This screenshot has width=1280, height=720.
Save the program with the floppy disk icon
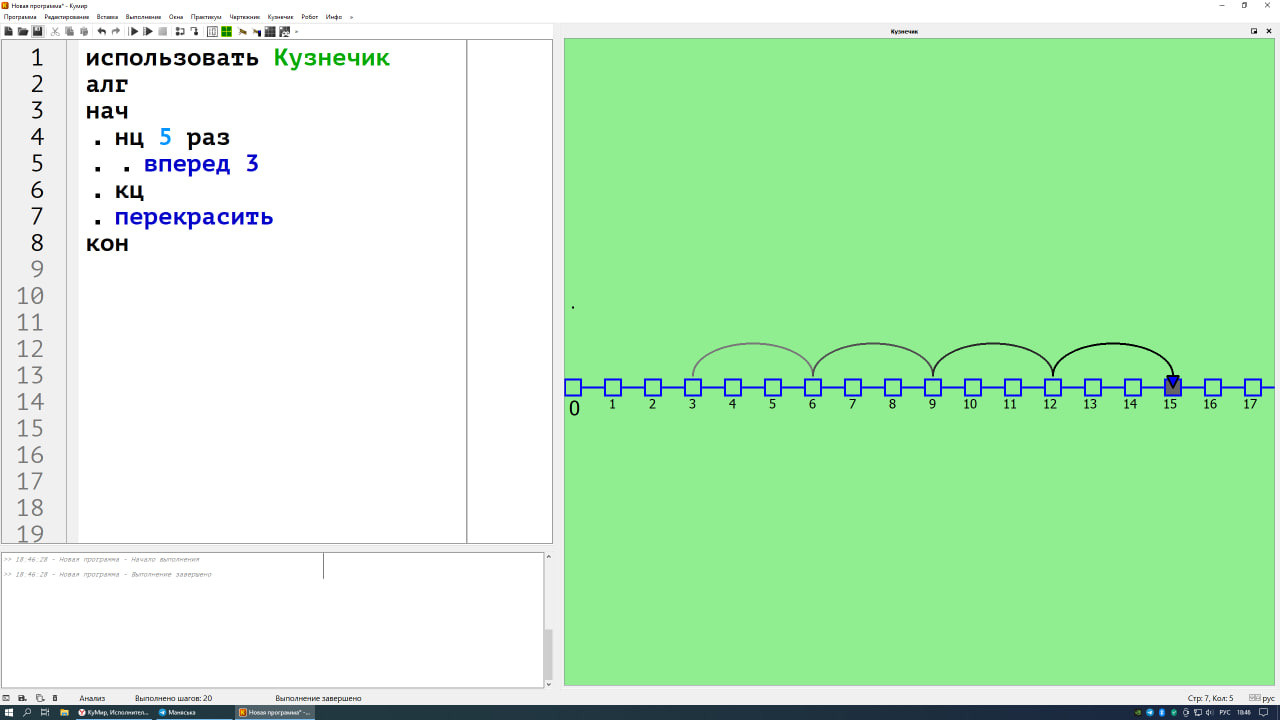point(38,32)
